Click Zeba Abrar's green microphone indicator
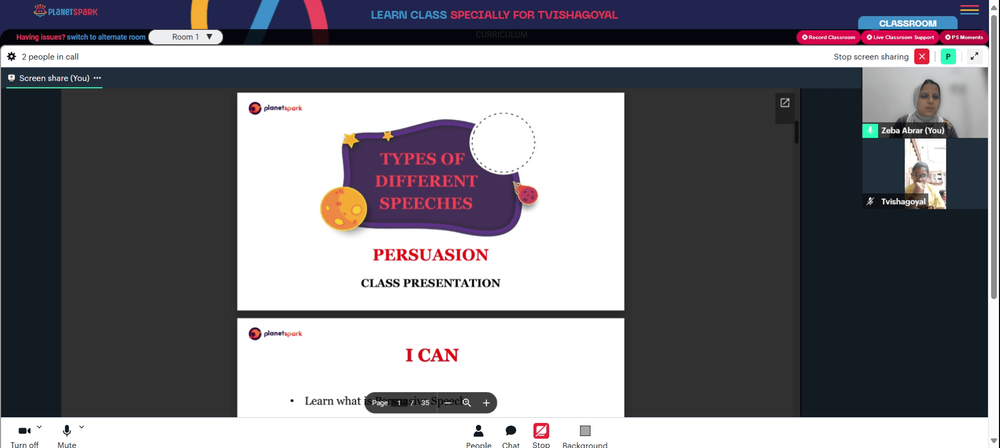The image size is (1000, 448). click(870, 130)
